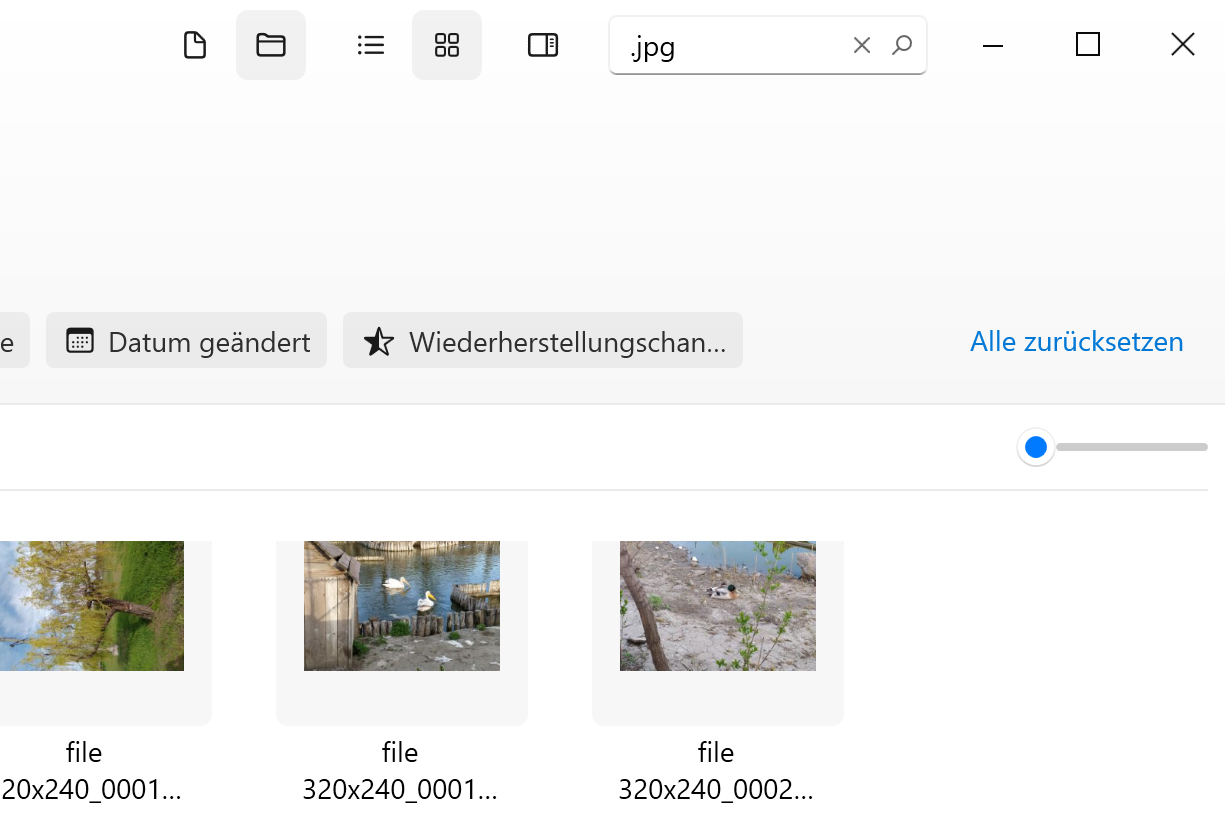
Task: Switch to the file view icon
Action: coord(195,45)
